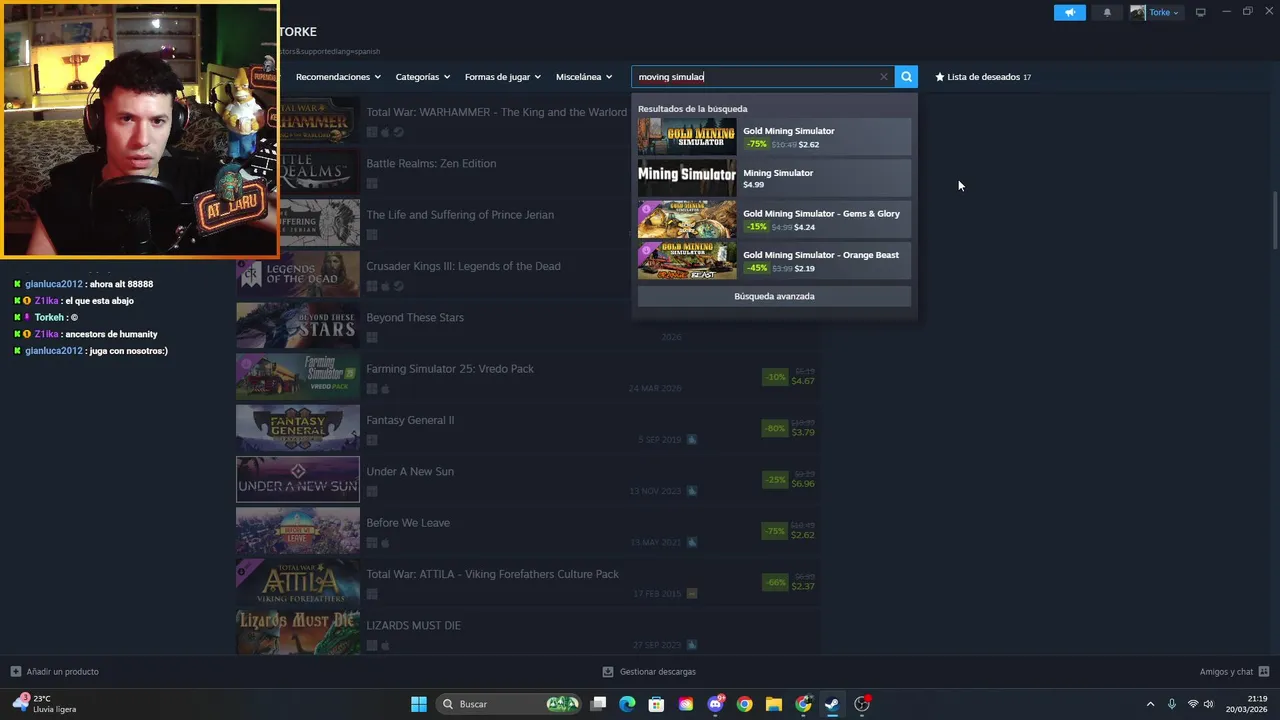
Task: Select Gold Mining Simulator - Gems & Glory result
Action: [x=774, y=219]
